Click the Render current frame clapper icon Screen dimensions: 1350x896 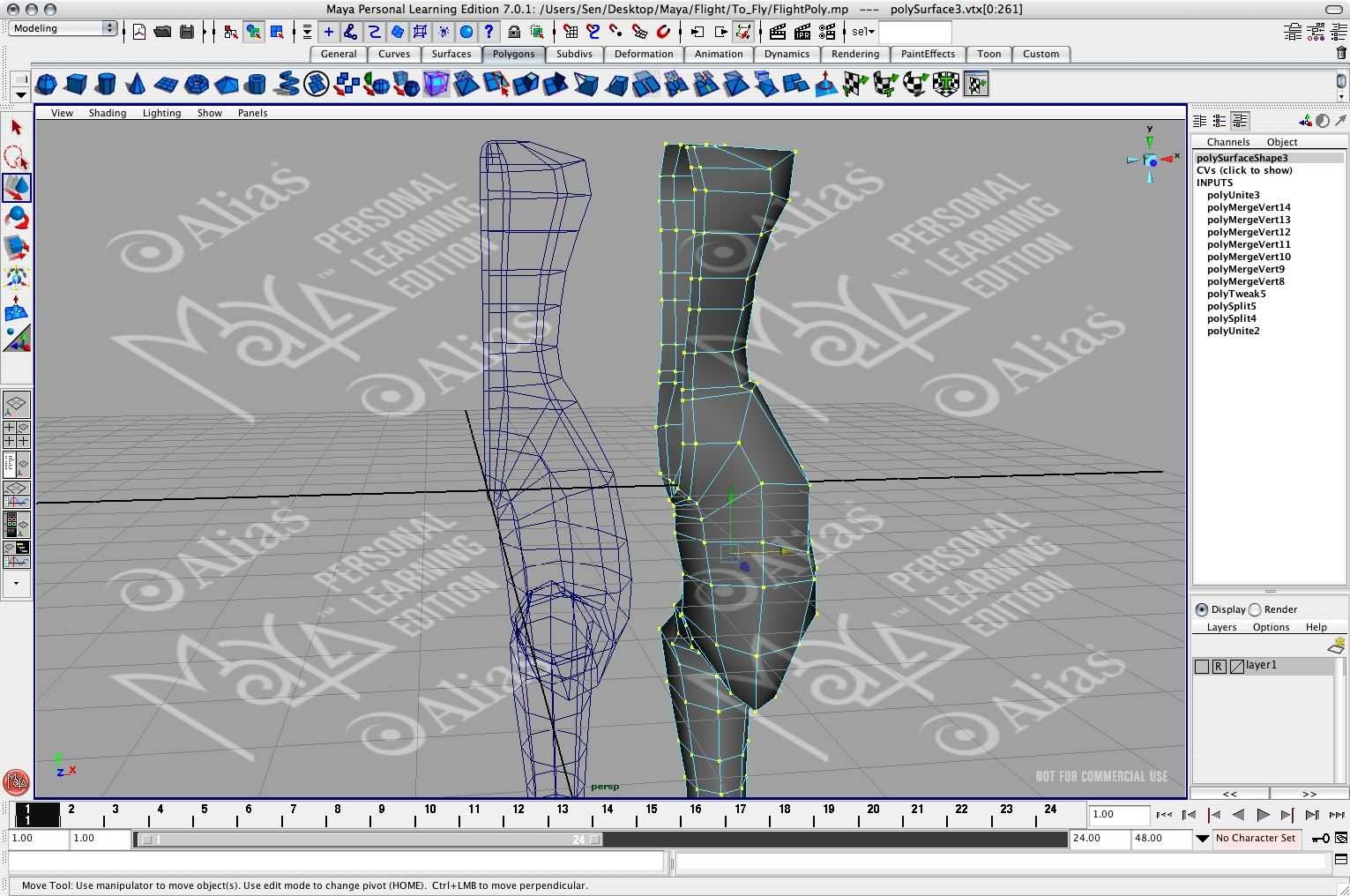tap(778, 32)
